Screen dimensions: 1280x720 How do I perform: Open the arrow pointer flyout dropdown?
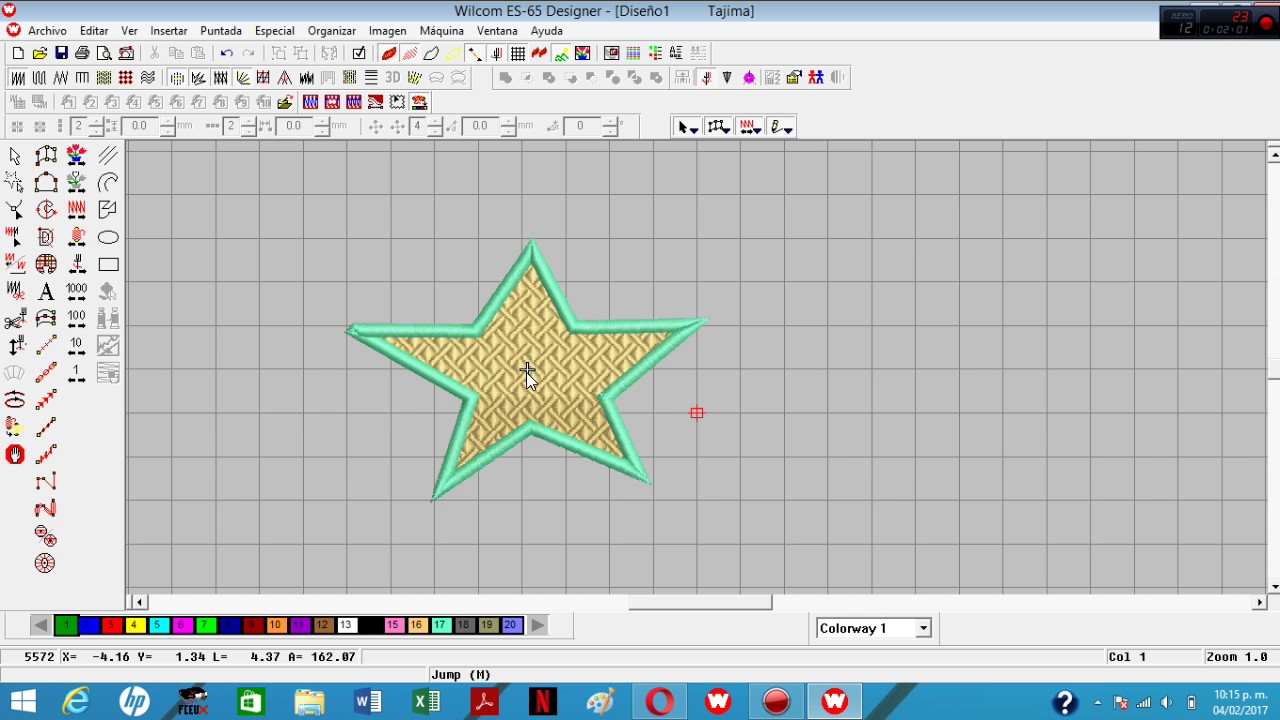click(x=688, y=127)
